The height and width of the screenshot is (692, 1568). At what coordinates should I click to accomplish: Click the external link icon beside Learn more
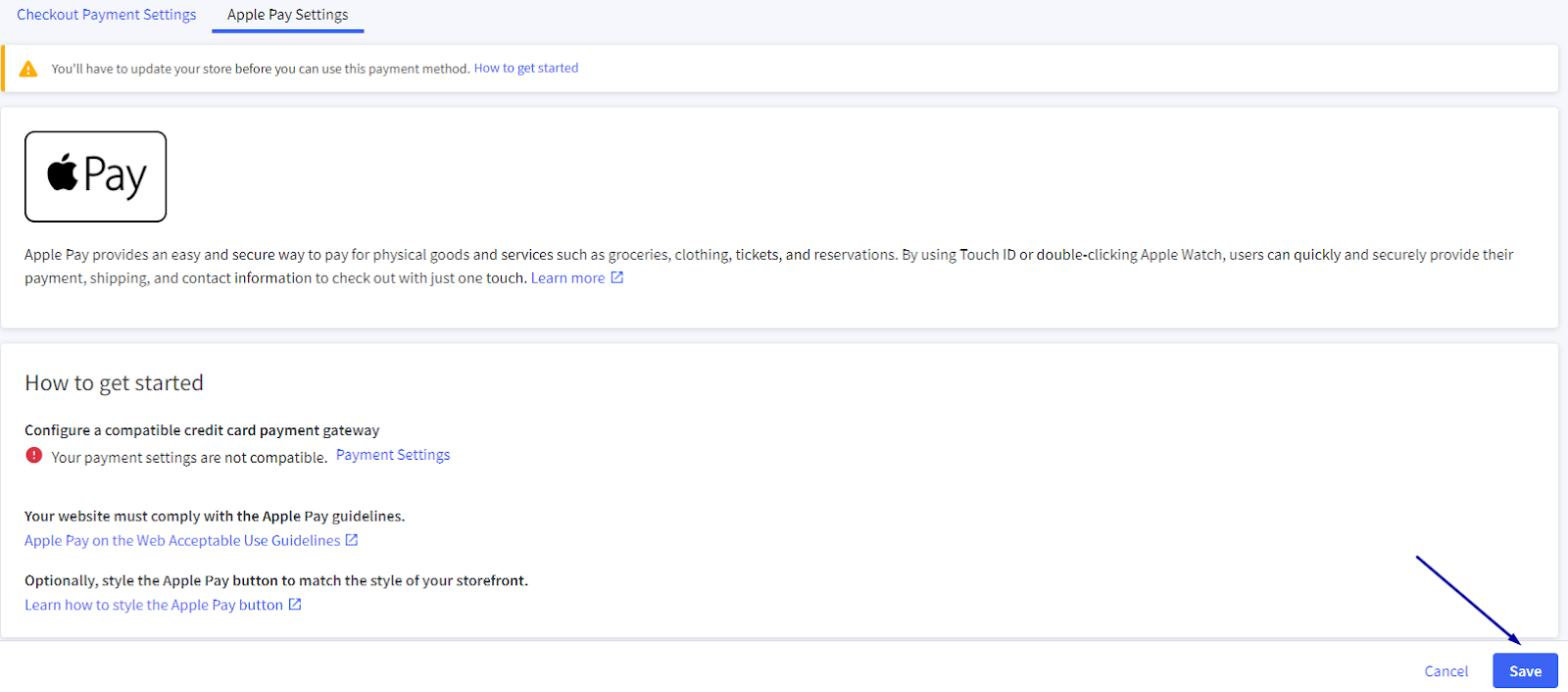click(x=617, y=277)
